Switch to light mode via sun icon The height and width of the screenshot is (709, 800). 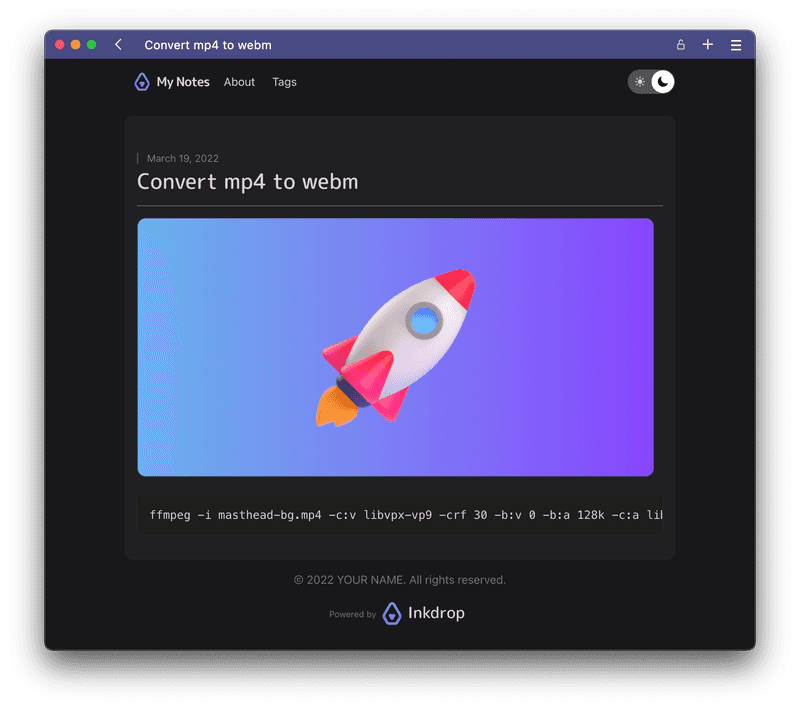point(640,82)
